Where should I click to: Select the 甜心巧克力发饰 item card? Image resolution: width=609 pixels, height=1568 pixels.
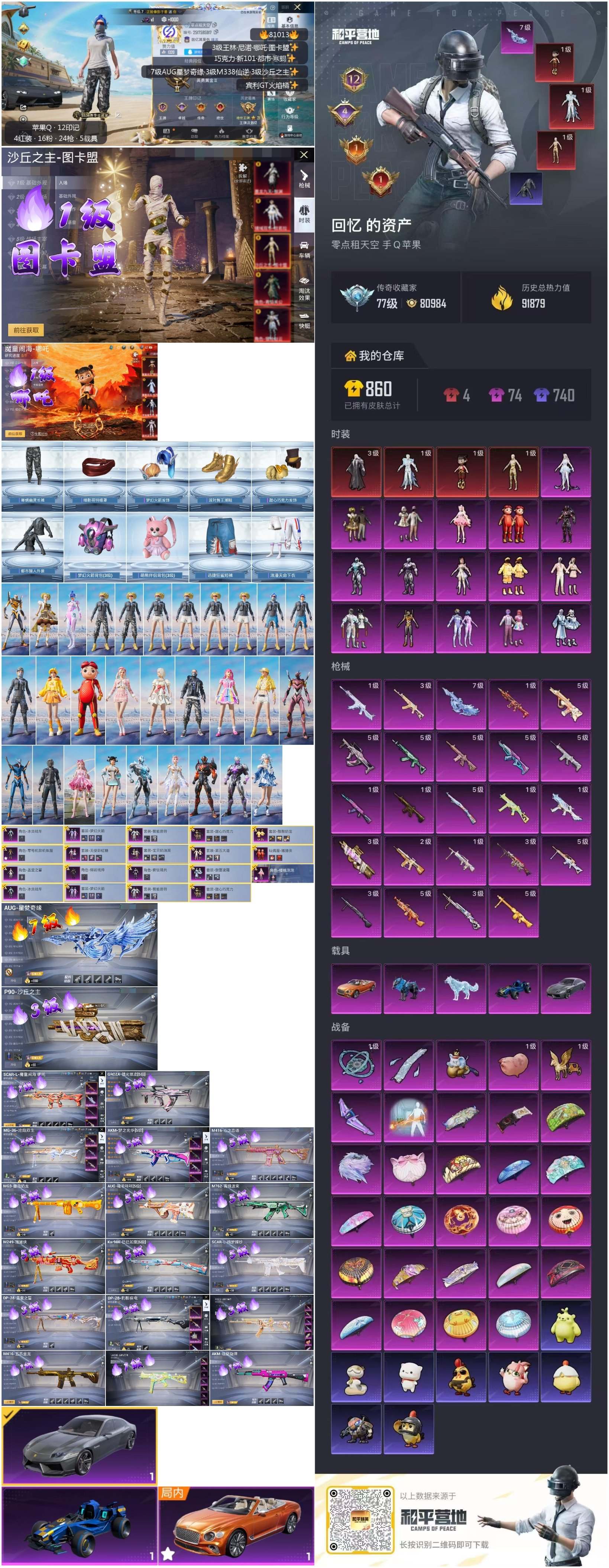[283, 477]
